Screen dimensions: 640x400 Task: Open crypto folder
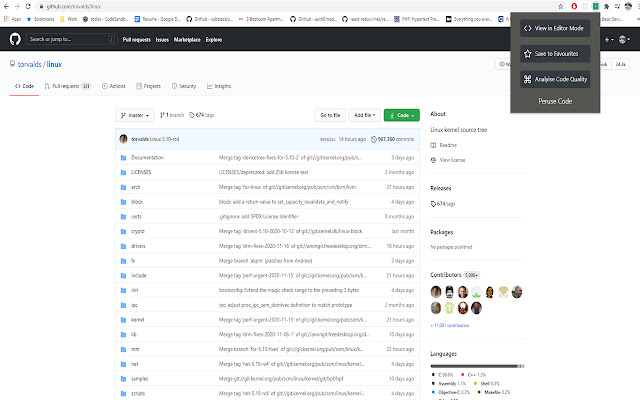tap(138, 231)
